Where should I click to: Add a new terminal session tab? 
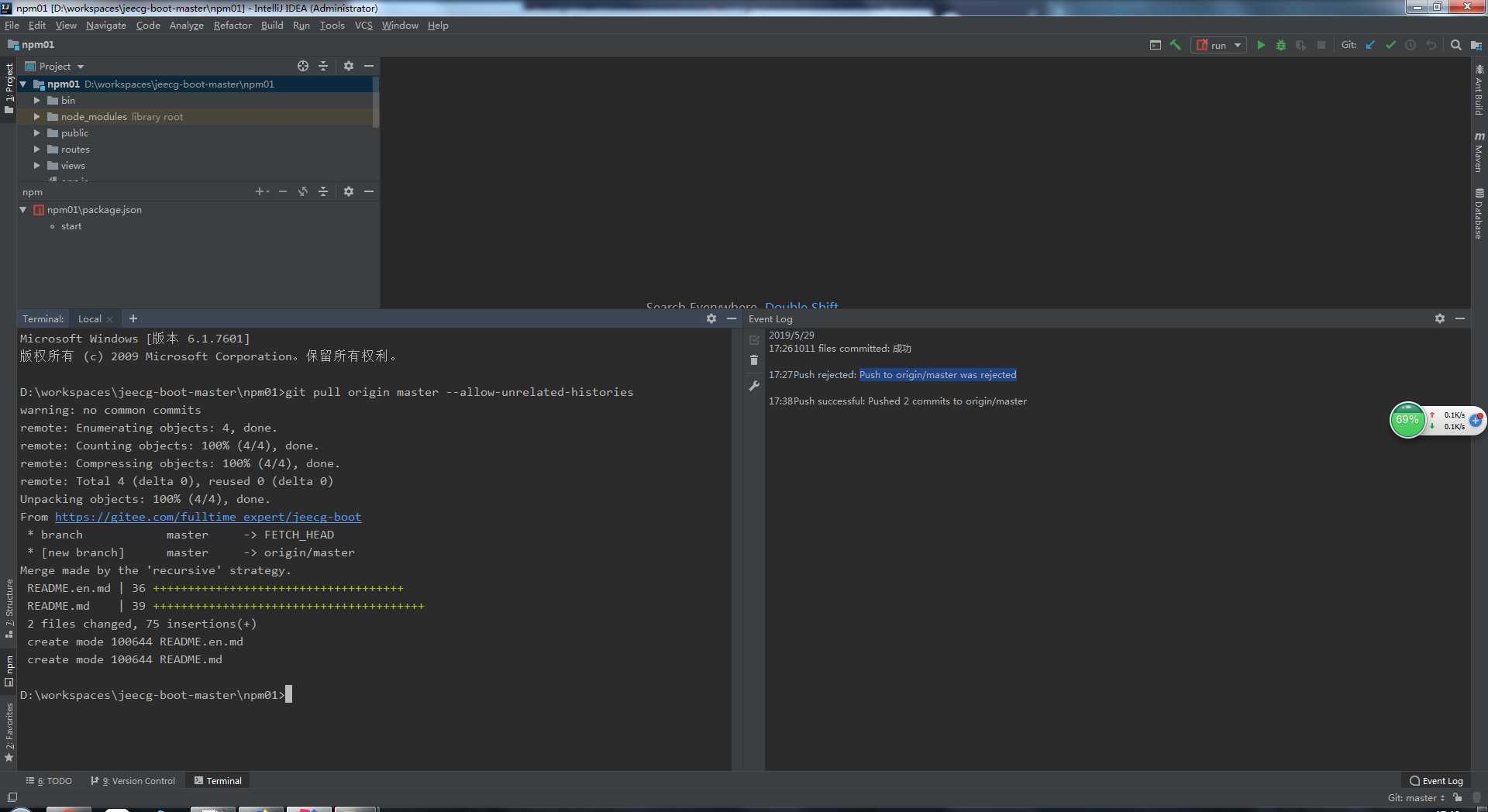(x=133, y=318)
